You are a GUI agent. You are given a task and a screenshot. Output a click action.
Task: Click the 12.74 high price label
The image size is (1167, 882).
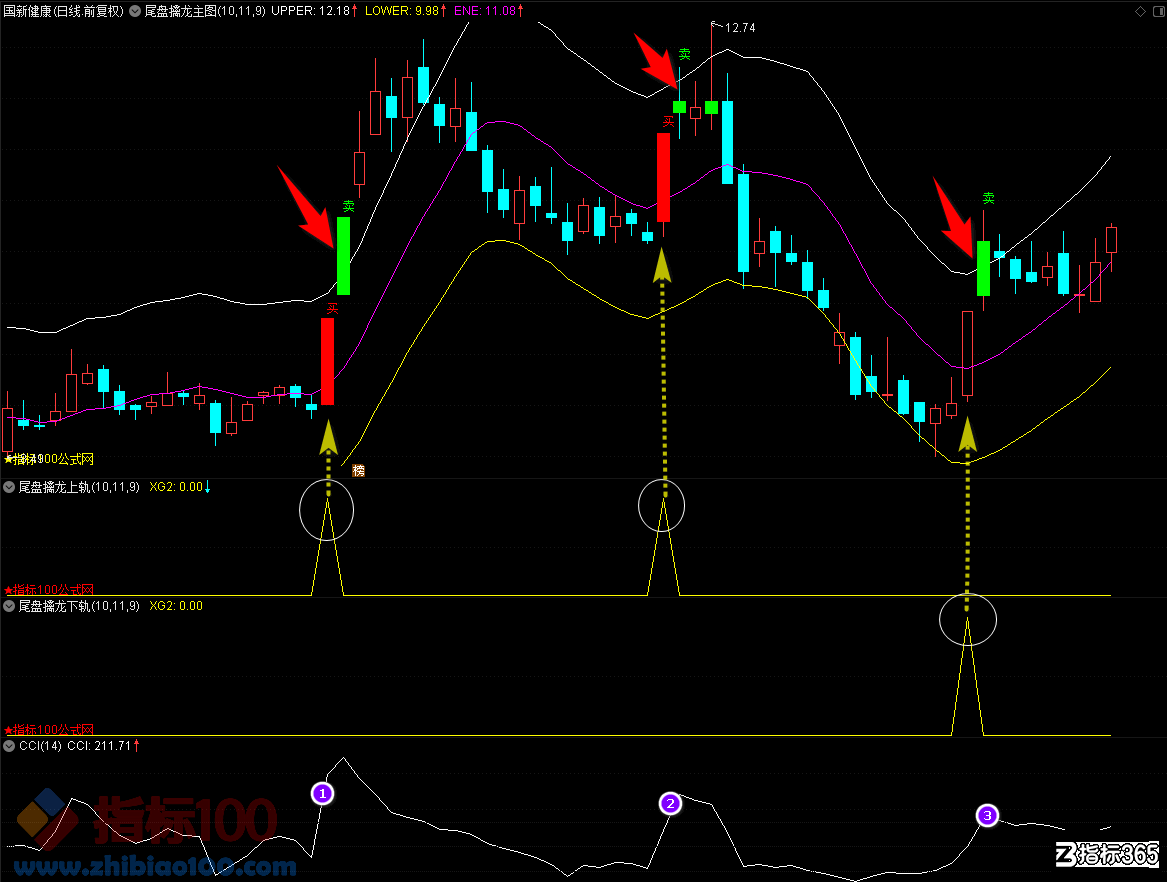740,28
